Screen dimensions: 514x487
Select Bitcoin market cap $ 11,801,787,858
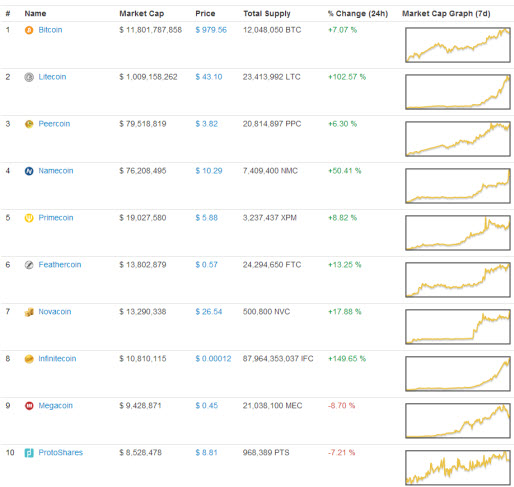[151, 30]
